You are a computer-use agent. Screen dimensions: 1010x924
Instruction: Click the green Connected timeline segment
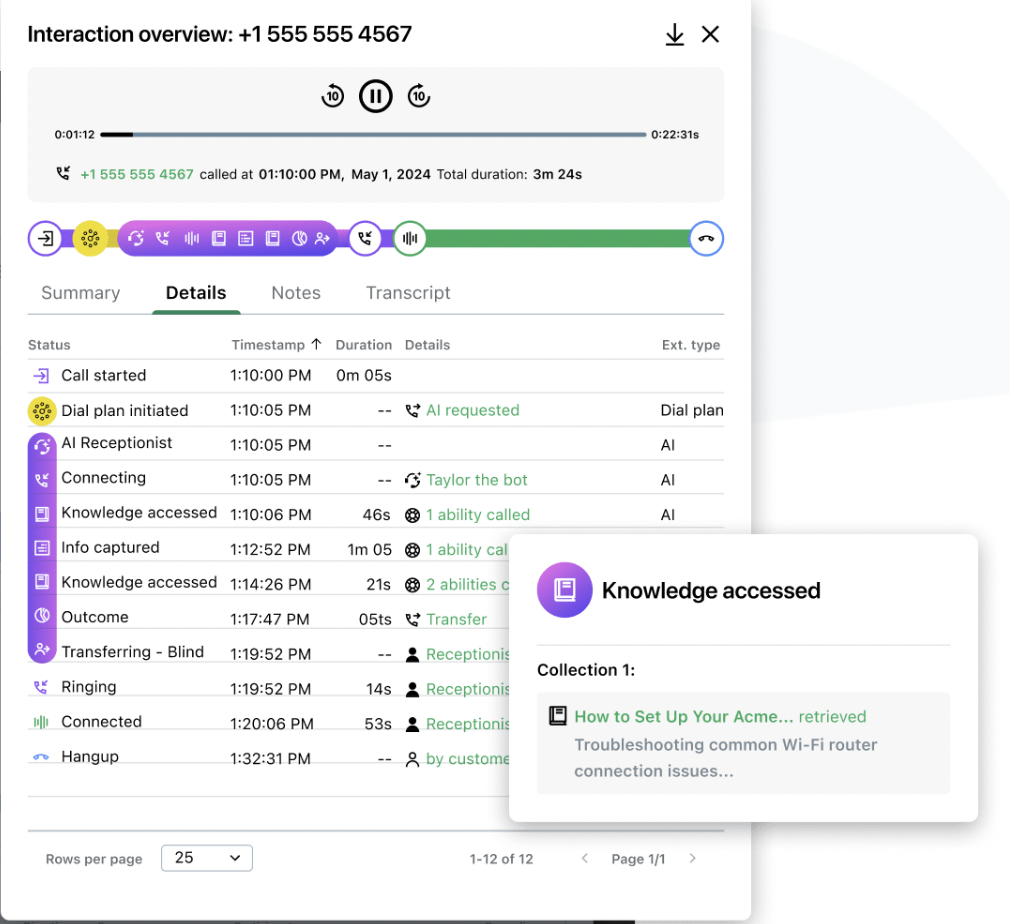[557, 238]
